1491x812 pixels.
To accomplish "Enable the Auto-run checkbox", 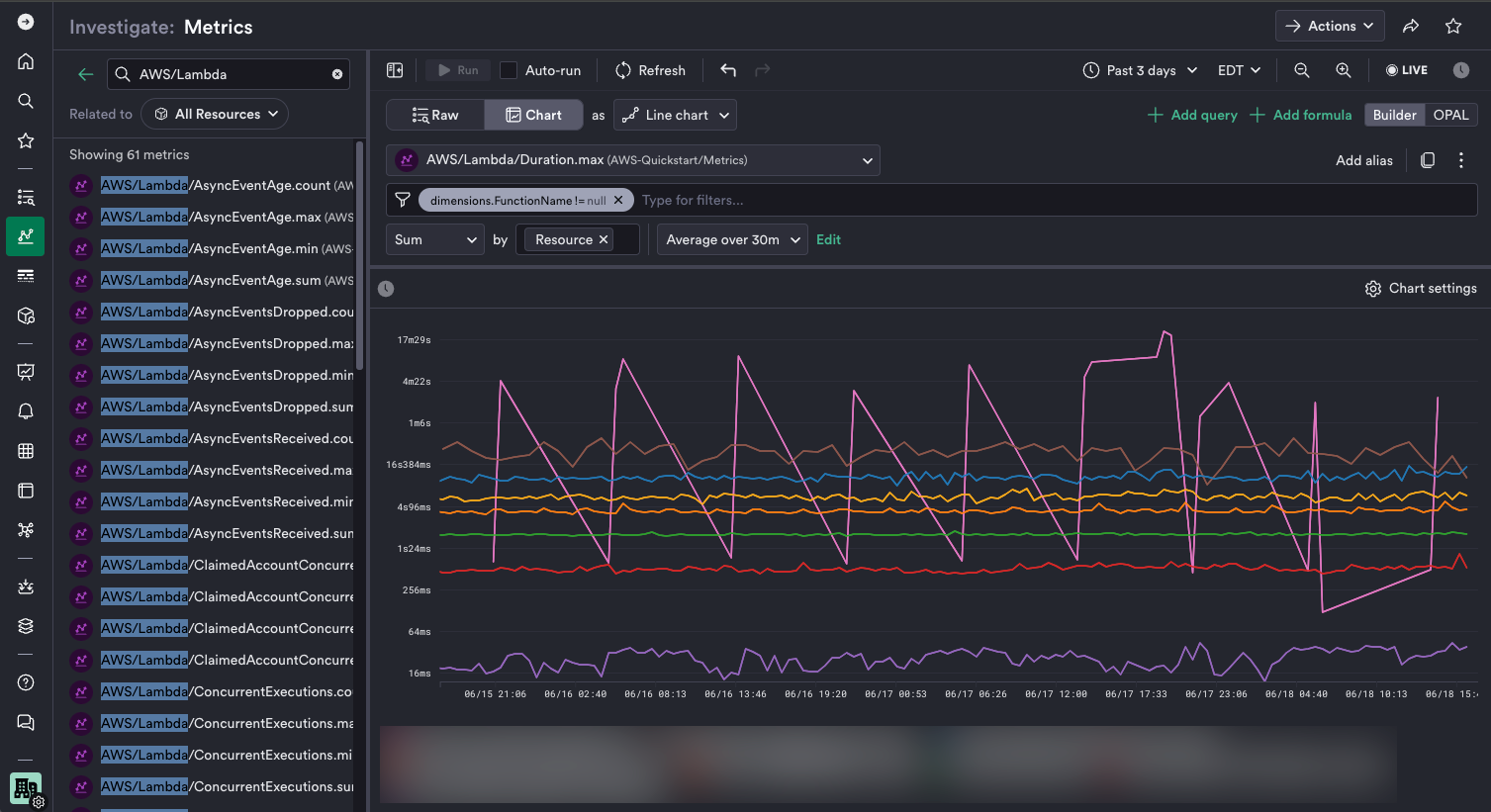I will (x=509, y=70).
